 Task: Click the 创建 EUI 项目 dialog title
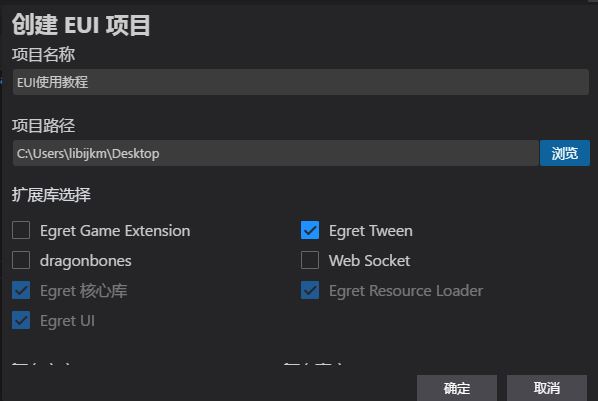(x=81, y=25)
